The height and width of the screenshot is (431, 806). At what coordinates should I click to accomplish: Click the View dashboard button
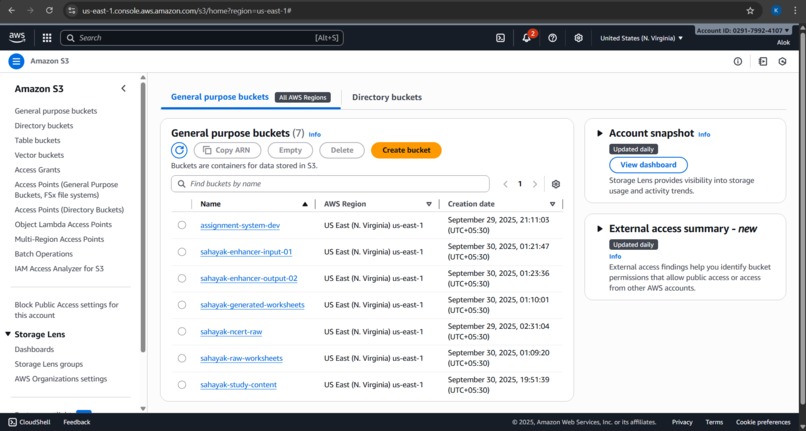tap(648, 165)
